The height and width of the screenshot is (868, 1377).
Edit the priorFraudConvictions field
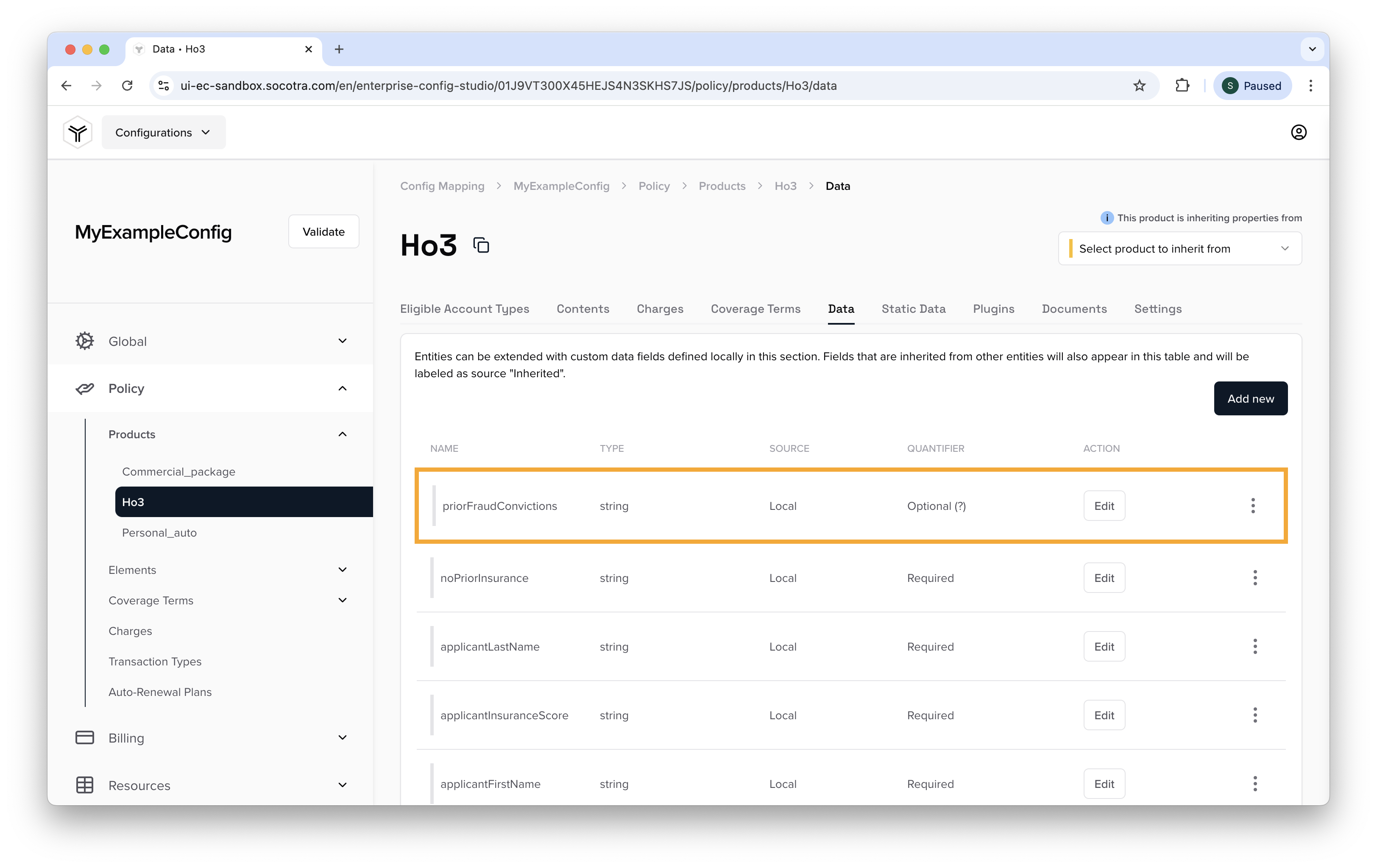(x=1104, y=506)
